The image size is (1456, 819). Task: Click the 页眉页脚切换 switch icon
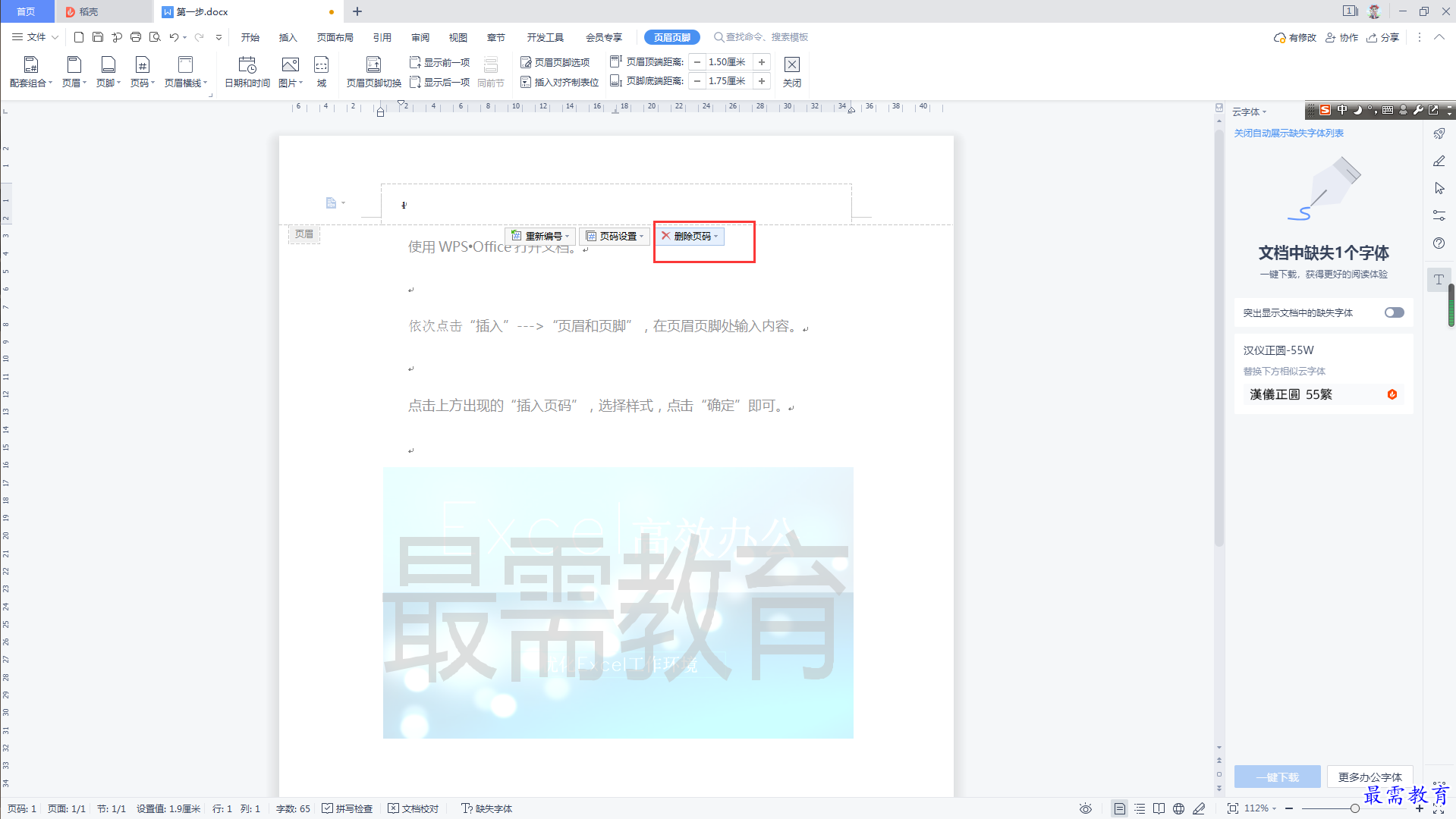pos(373,72)
